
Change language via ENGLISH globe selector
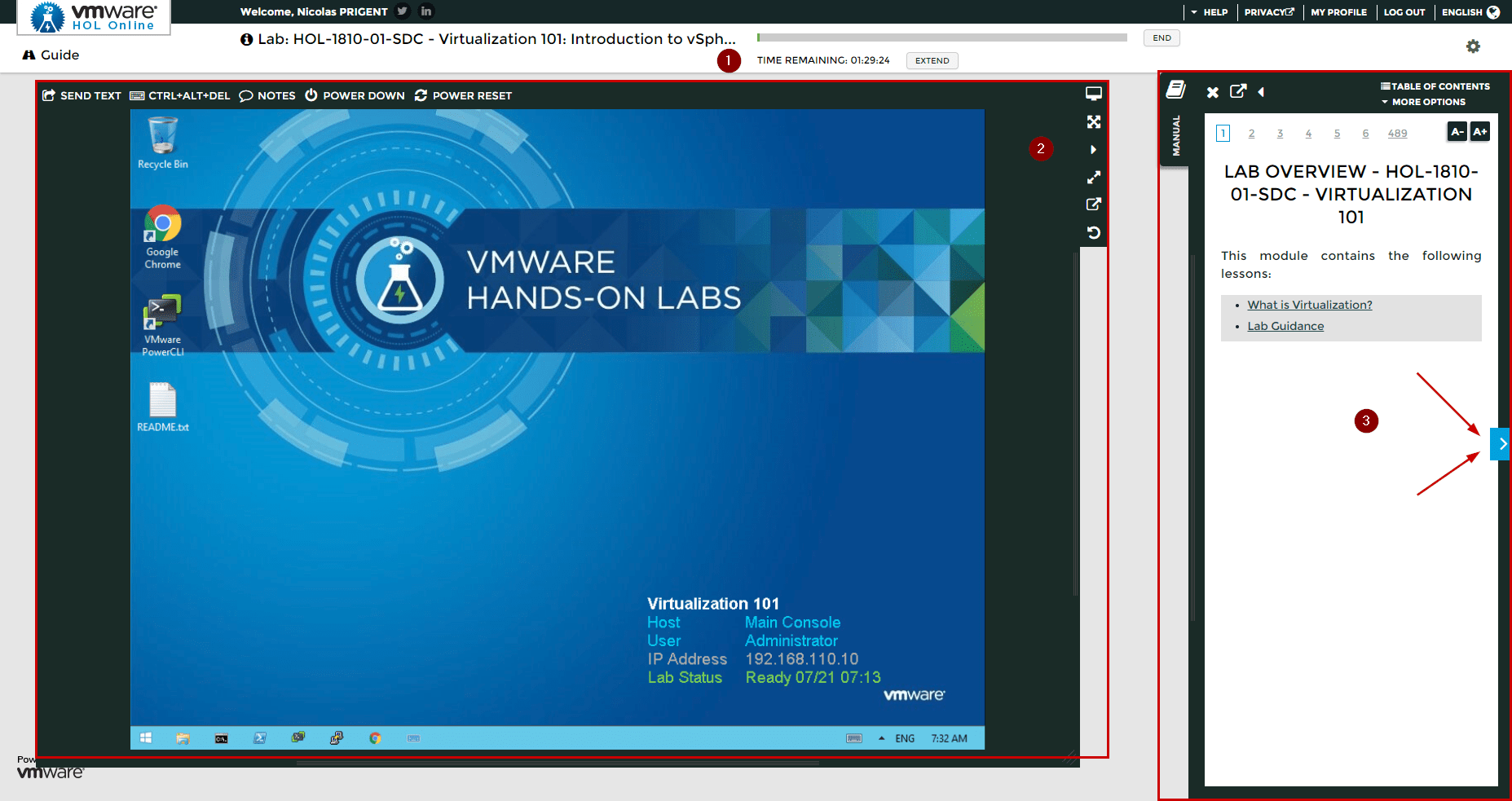pos(1470,12)
